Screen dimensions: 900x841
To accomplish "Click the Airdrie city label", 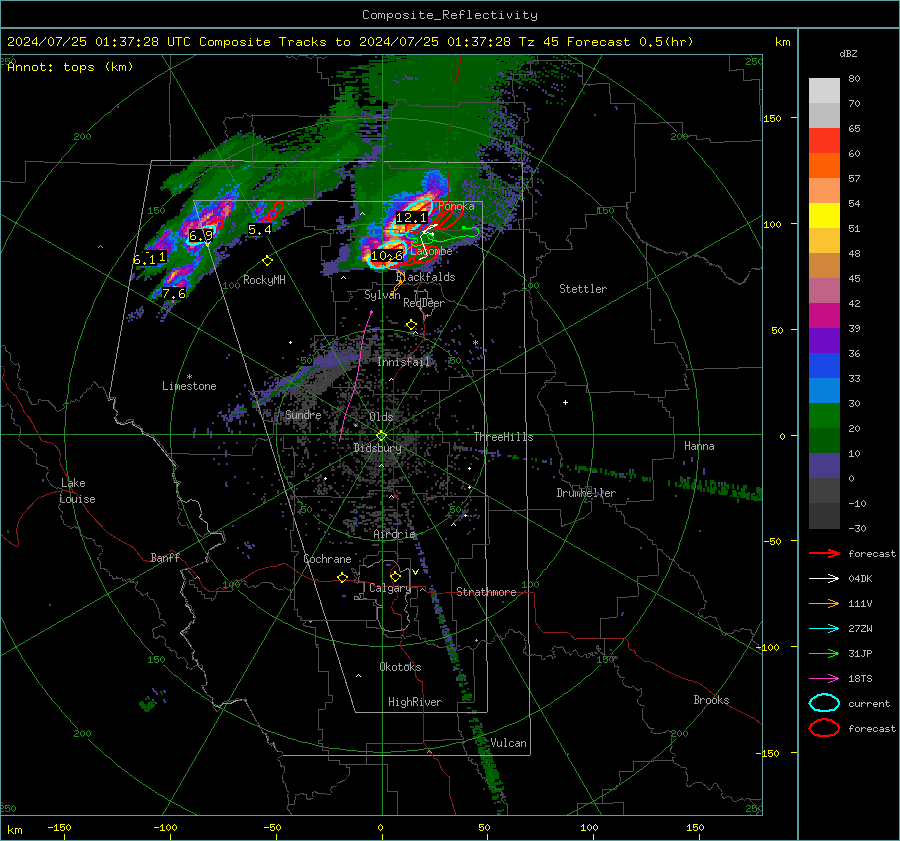I will click(394, 534).
